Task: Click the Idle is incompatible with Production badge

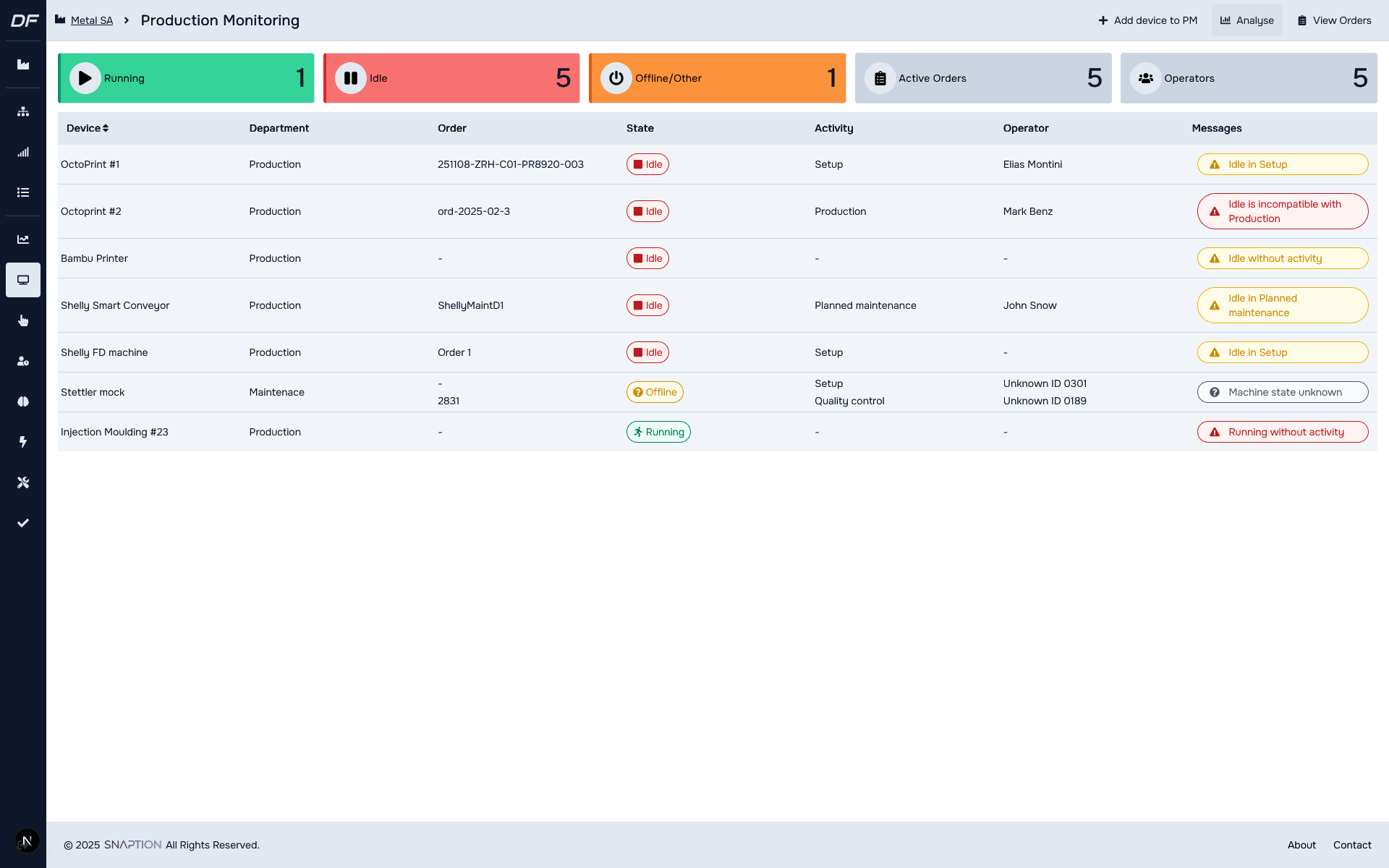Action: (x=1282, y=211)
